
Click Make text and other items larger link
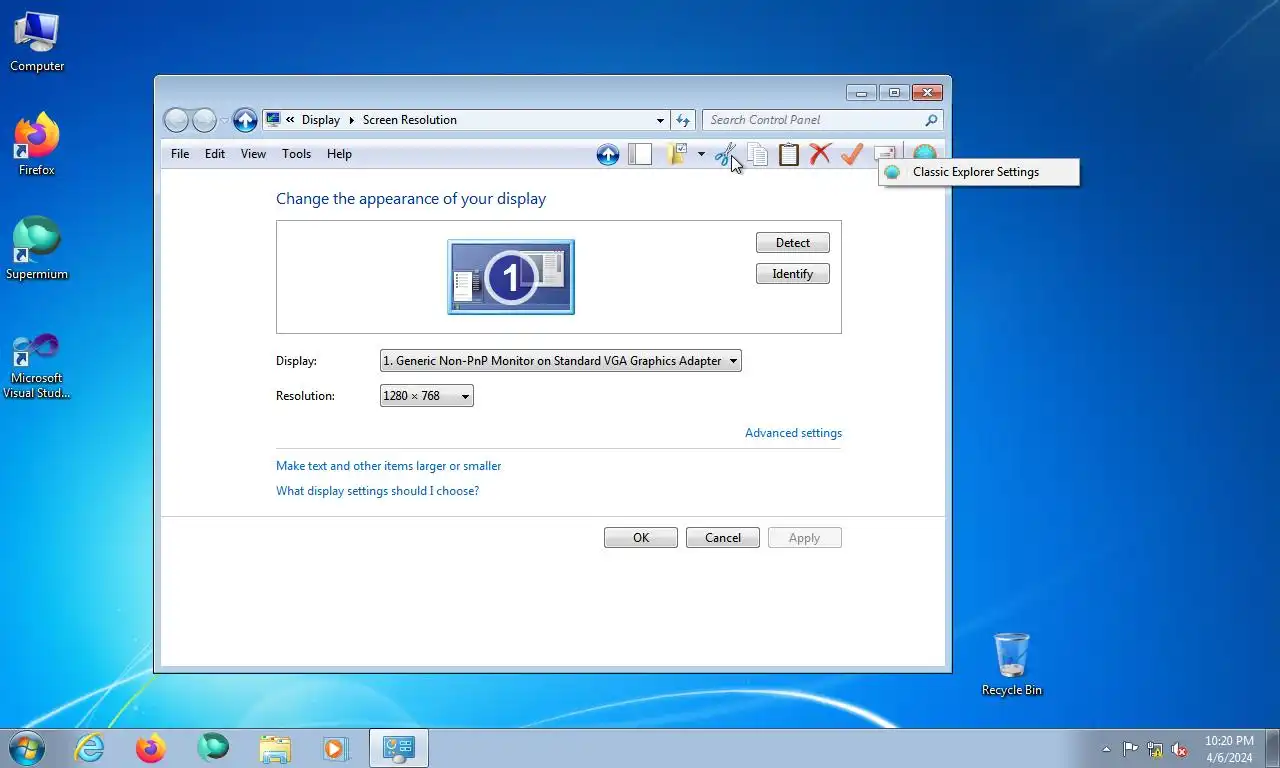389,466
